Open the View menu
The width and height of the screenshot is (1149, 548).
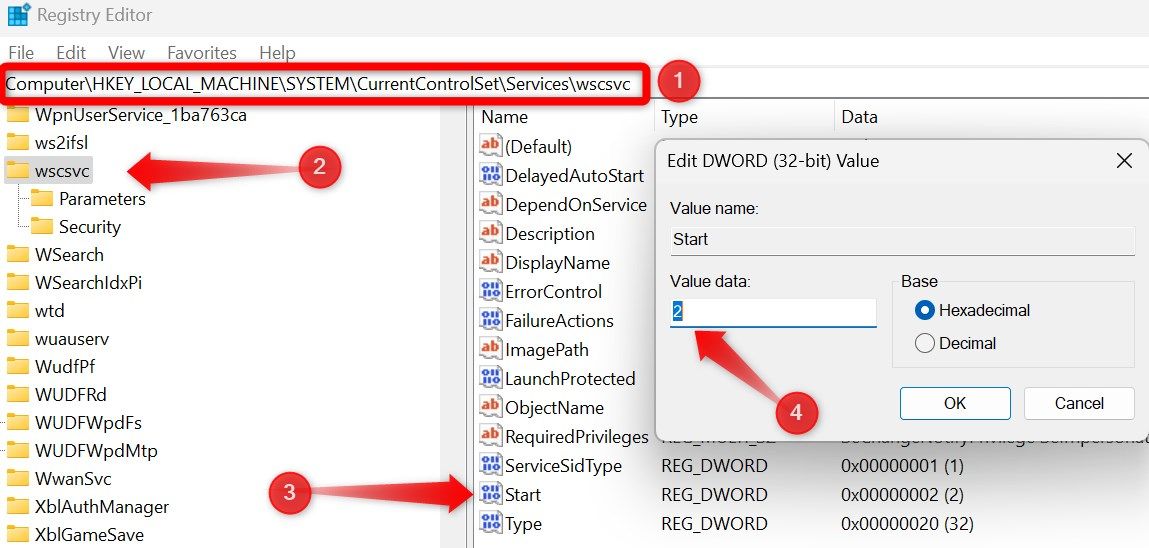(126, 53)
